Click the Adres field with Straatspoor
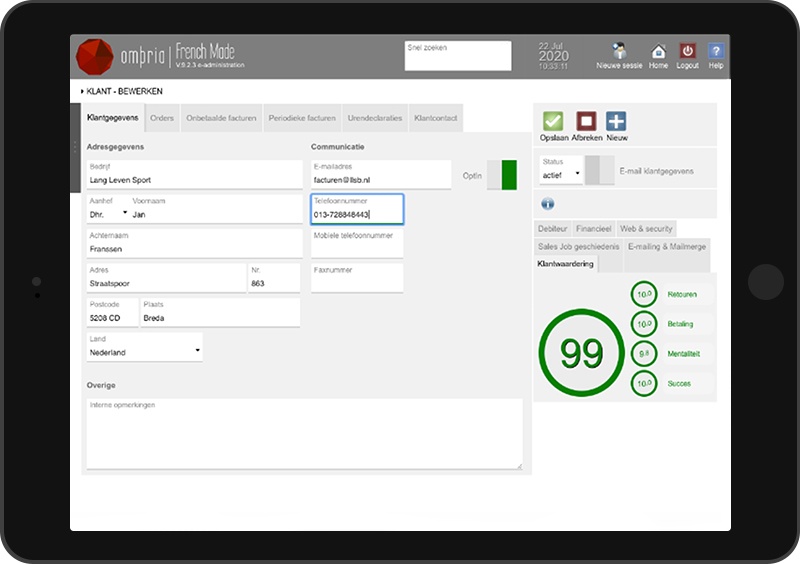The image size is (800, 564). click(x=166, y=278)
